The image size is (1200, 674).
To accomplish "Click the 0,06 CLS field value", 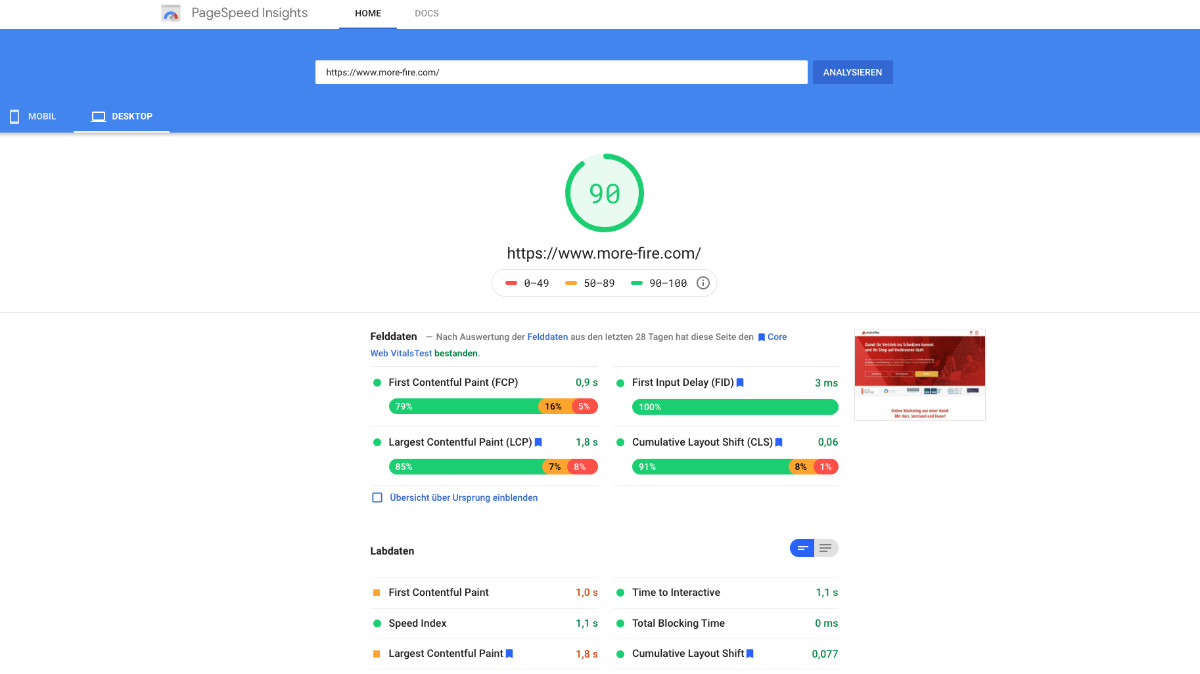I will pos(828,442).
